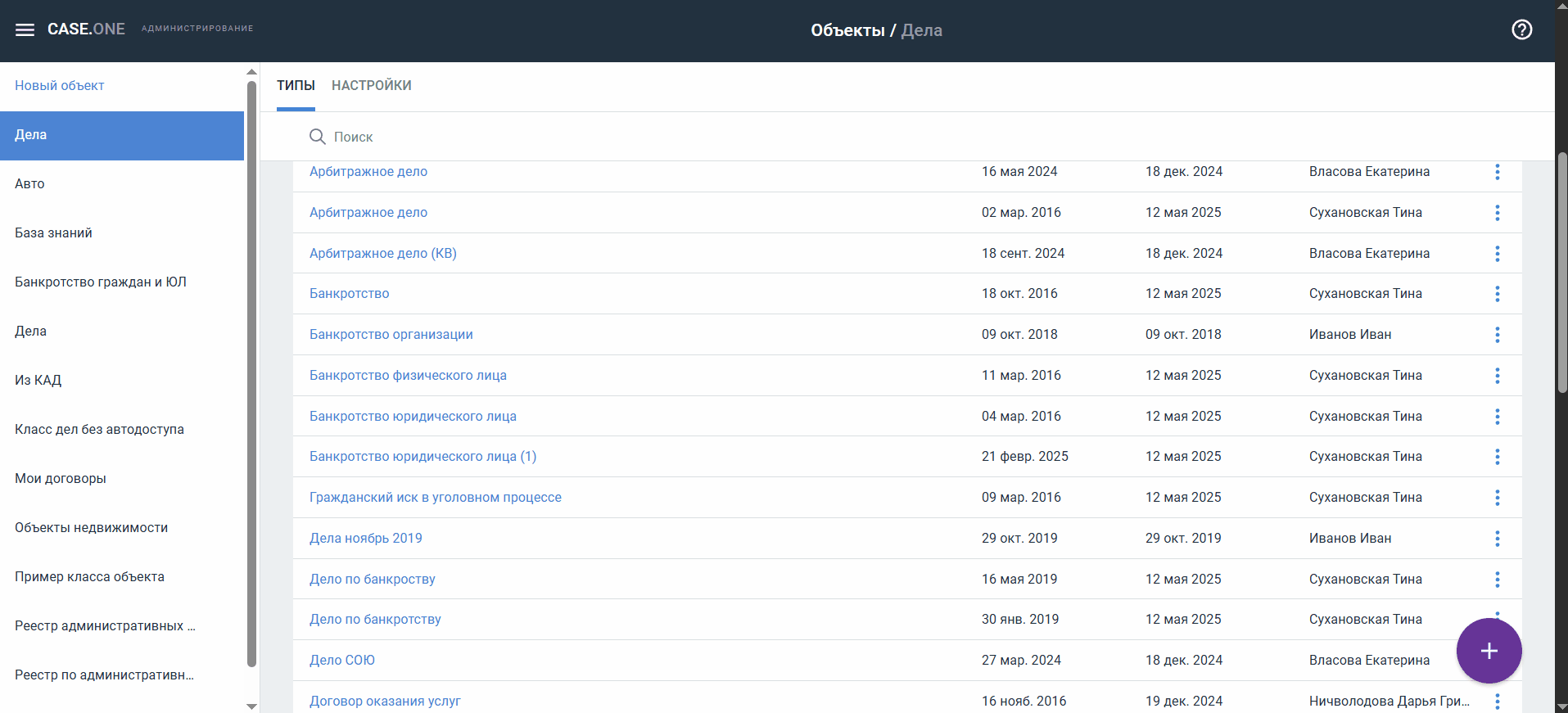Open the three-dot menu for Арбитражное дело (КВ)
1568x713 pixels.
(1497, 254)
